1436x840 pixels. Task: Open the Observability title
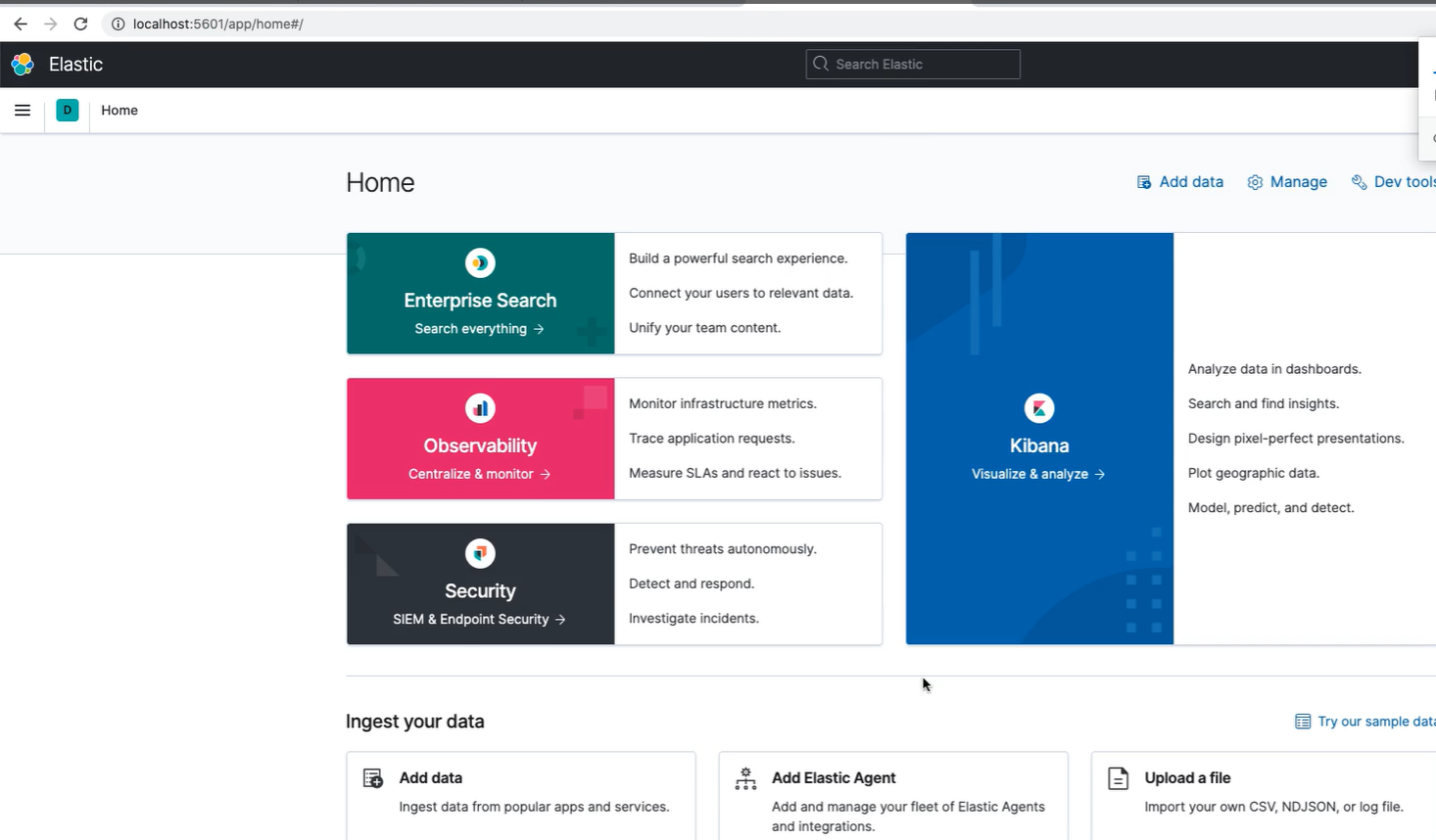coord(480,445)
